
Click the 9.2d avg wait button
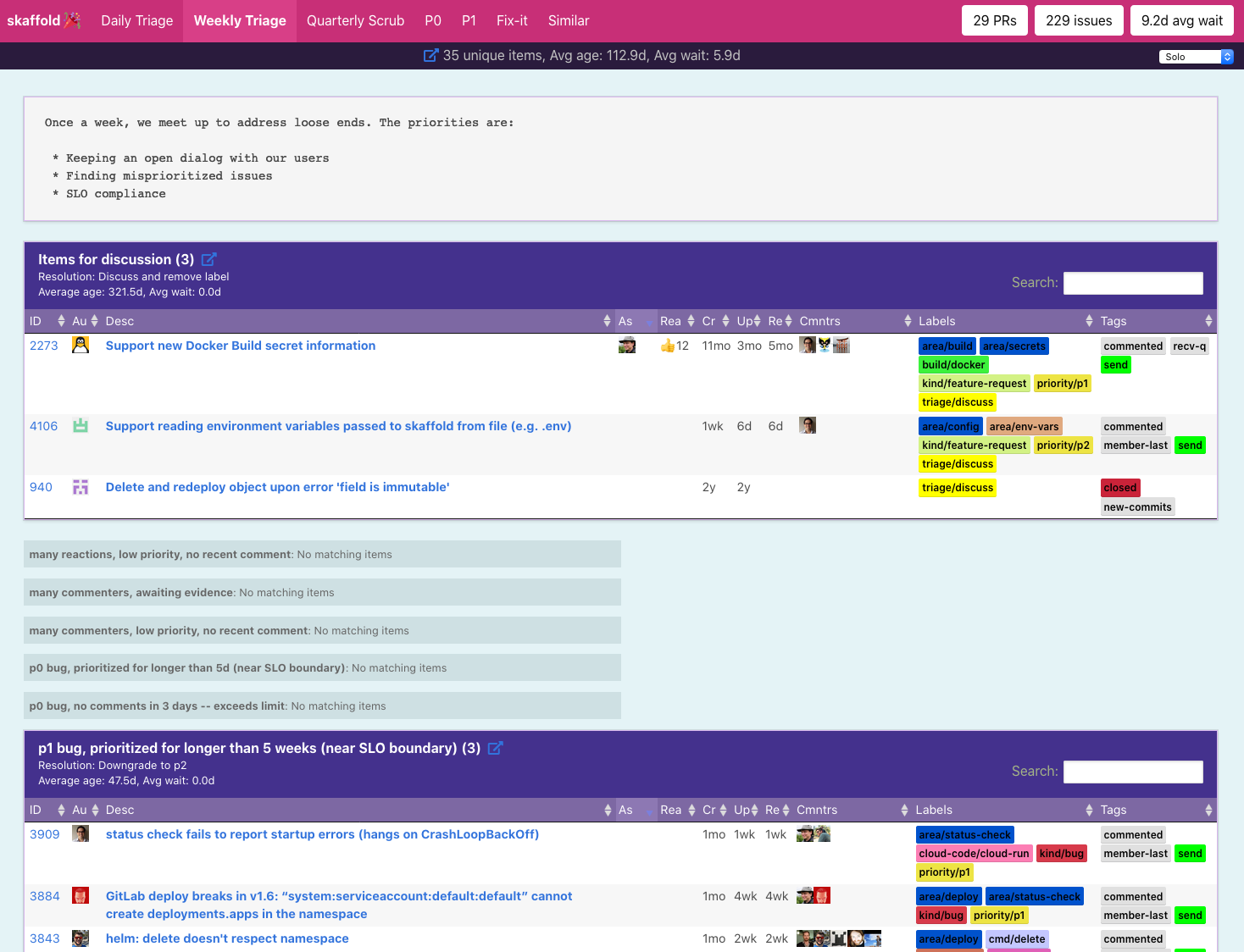click(x=1182, y=20)
